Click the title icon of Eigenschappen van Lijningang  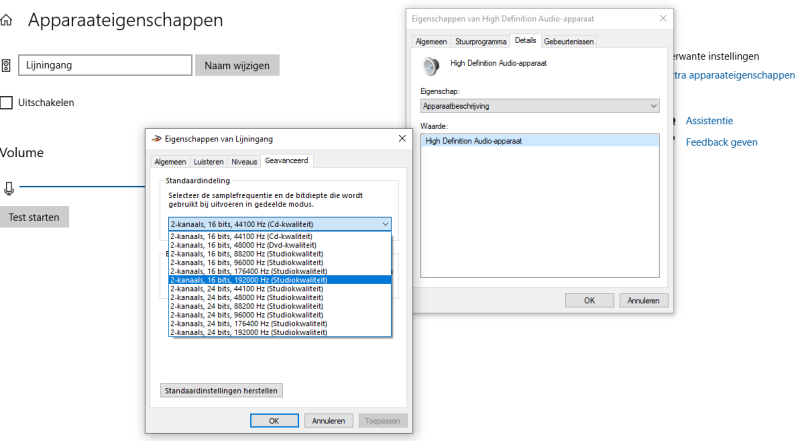click(157, 139)
